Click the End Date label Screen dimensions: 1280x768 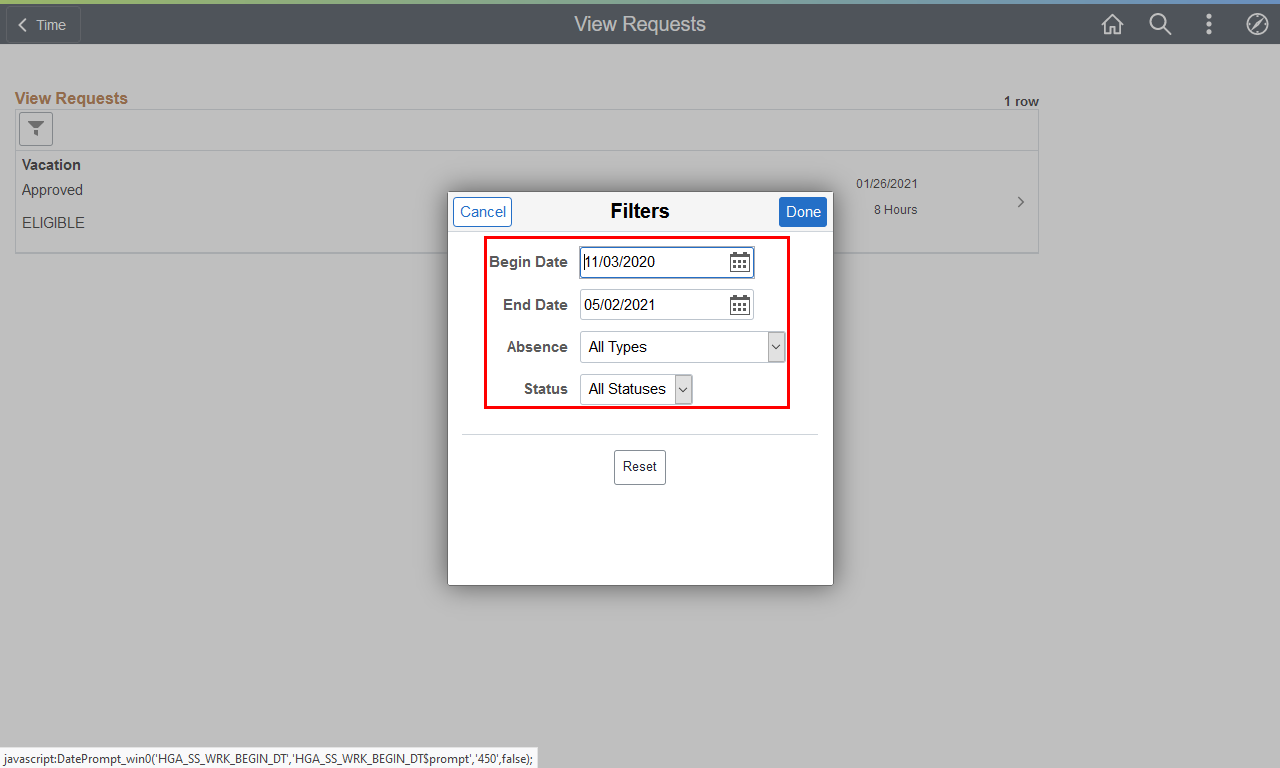(x=535, y=305)
